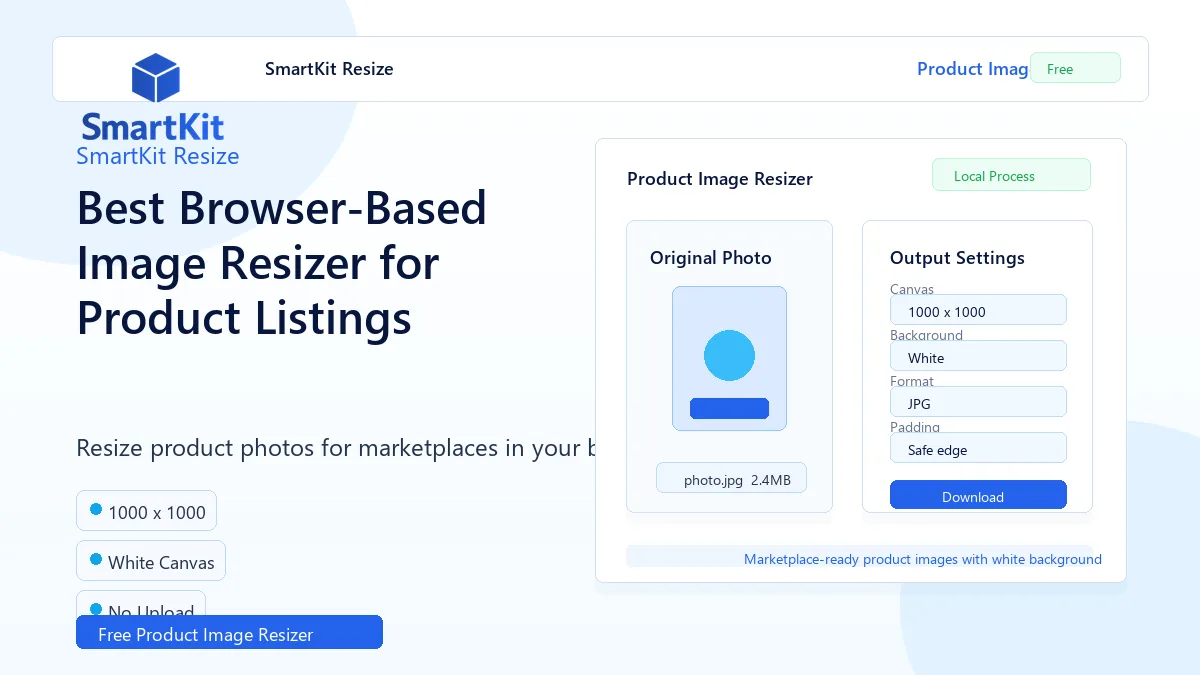Click the Product Image Resizer panel title
Viewport: 1200px width, 675px height.
click(x=720, y=179)
